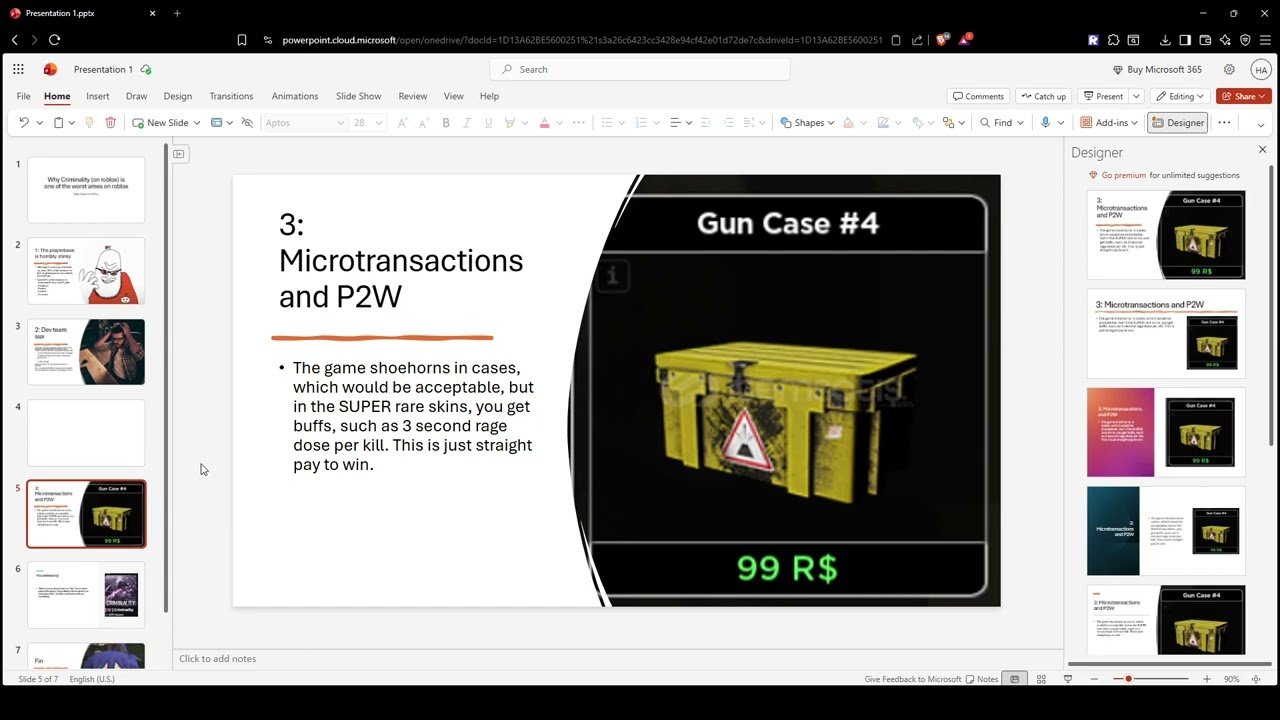Toggle the Notes pane

[x=982, y=679]
